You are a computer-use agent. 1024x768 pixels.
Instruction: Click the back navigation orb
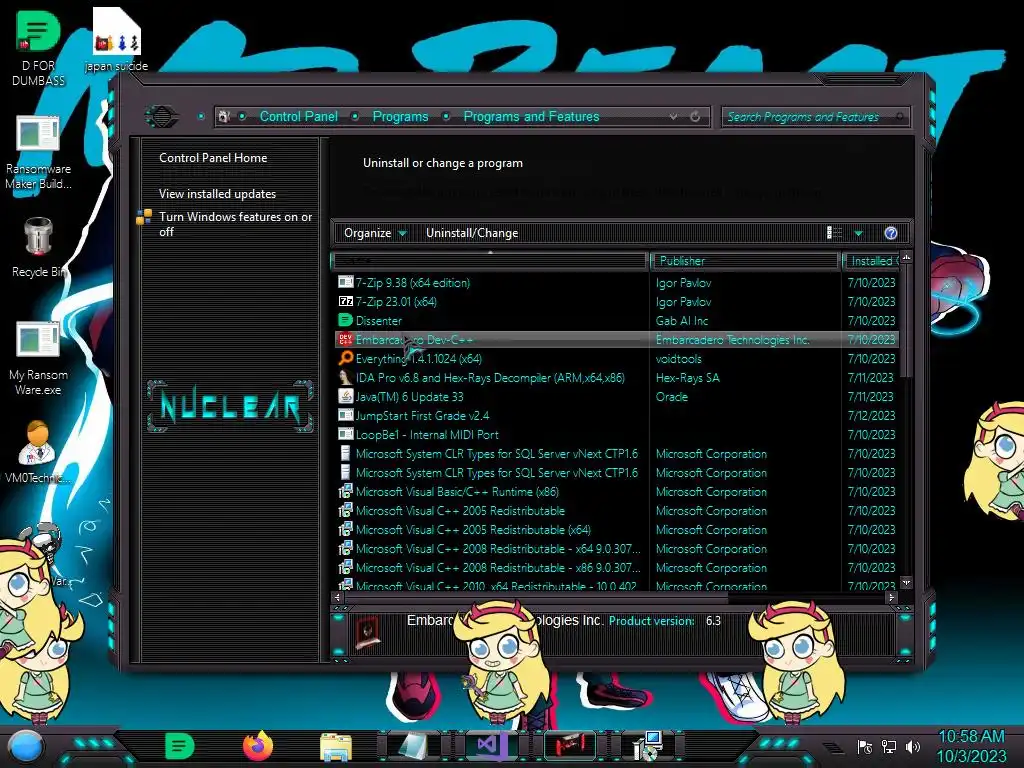161,117
